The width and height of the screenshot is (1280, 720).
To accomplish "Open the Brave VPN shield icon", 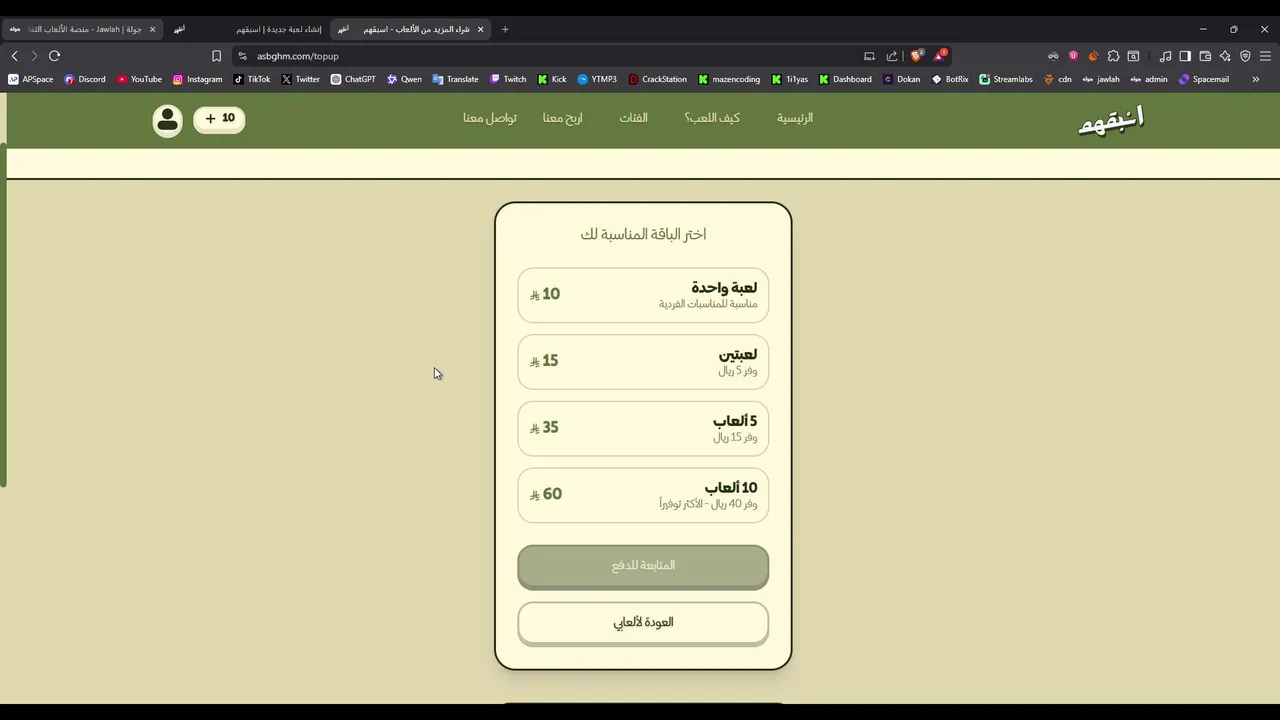I will (1245, 56).
